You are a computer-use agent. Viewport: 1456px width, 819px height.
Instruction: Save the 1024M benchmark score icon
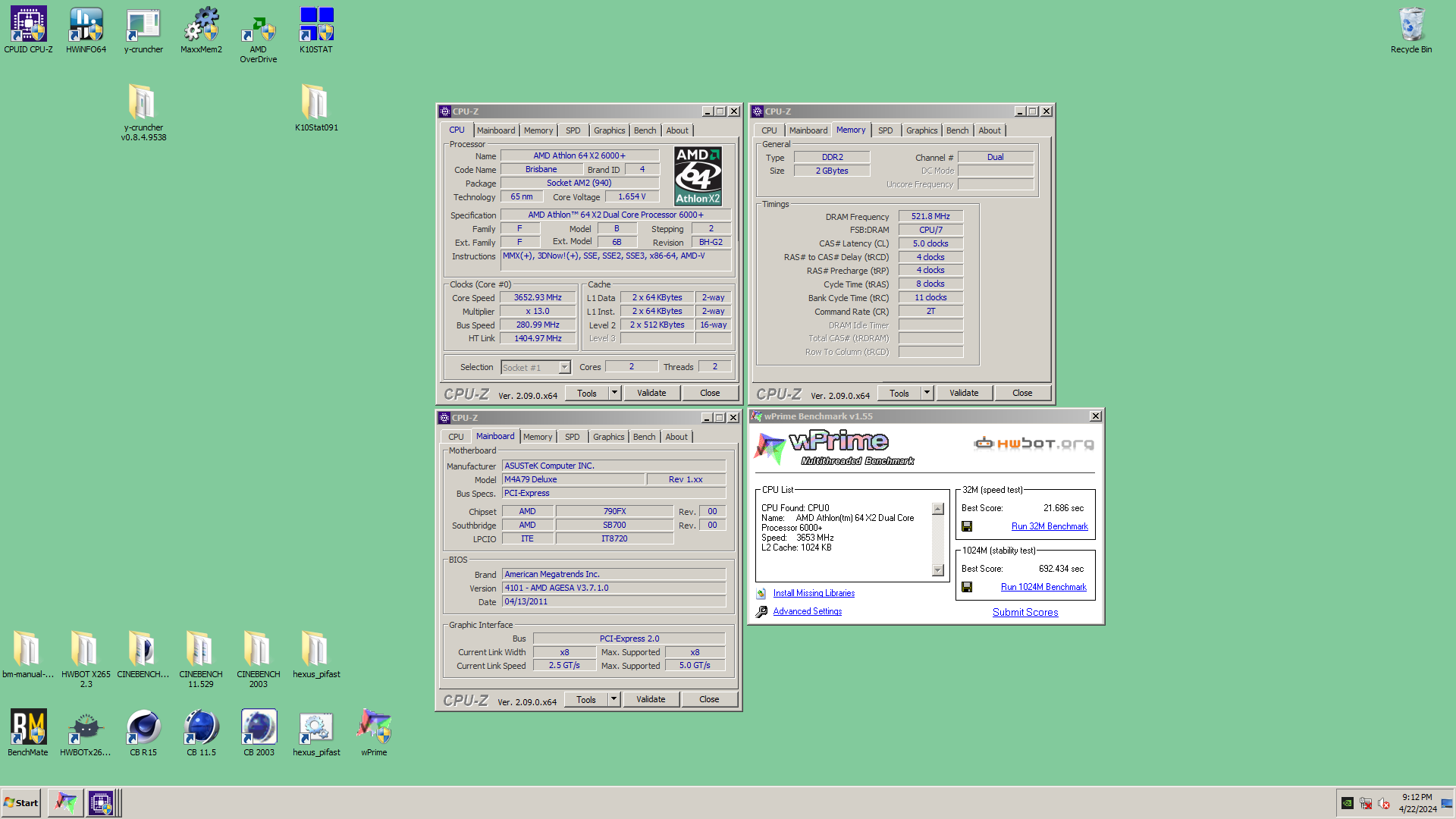point(967,587)
